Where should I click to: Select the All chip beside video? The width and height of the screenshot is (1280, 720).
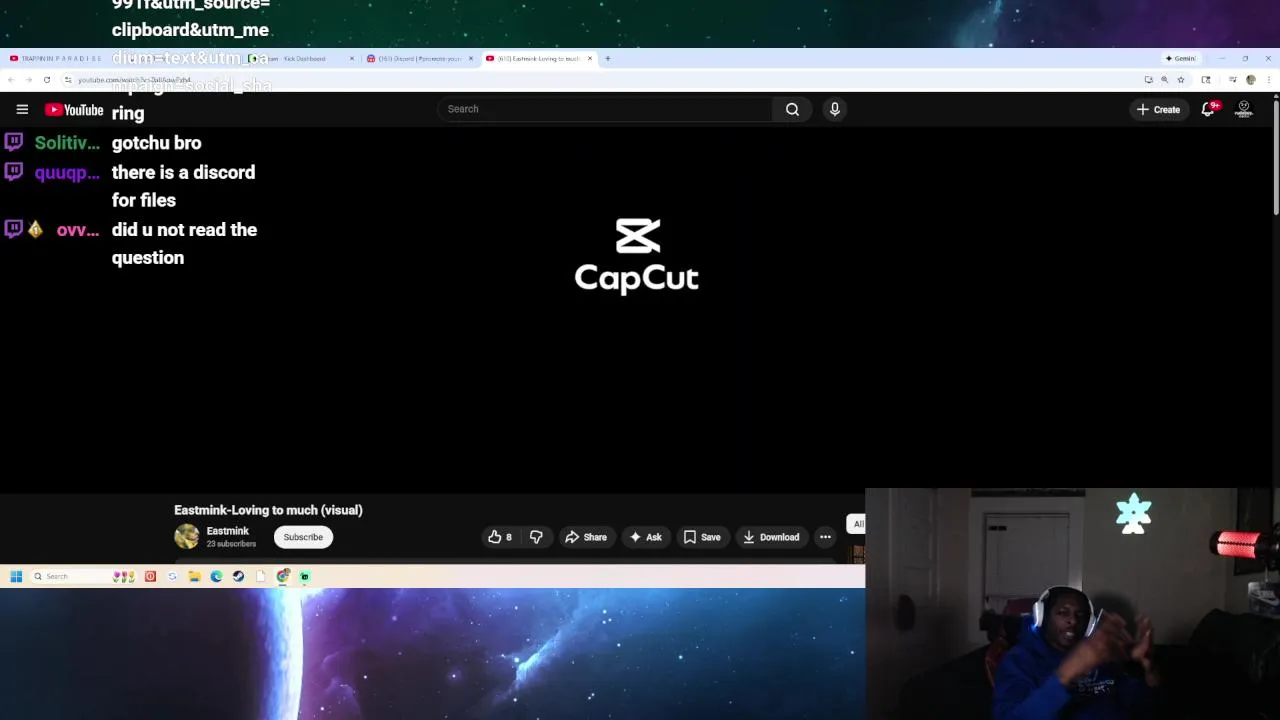click(857, 524)
